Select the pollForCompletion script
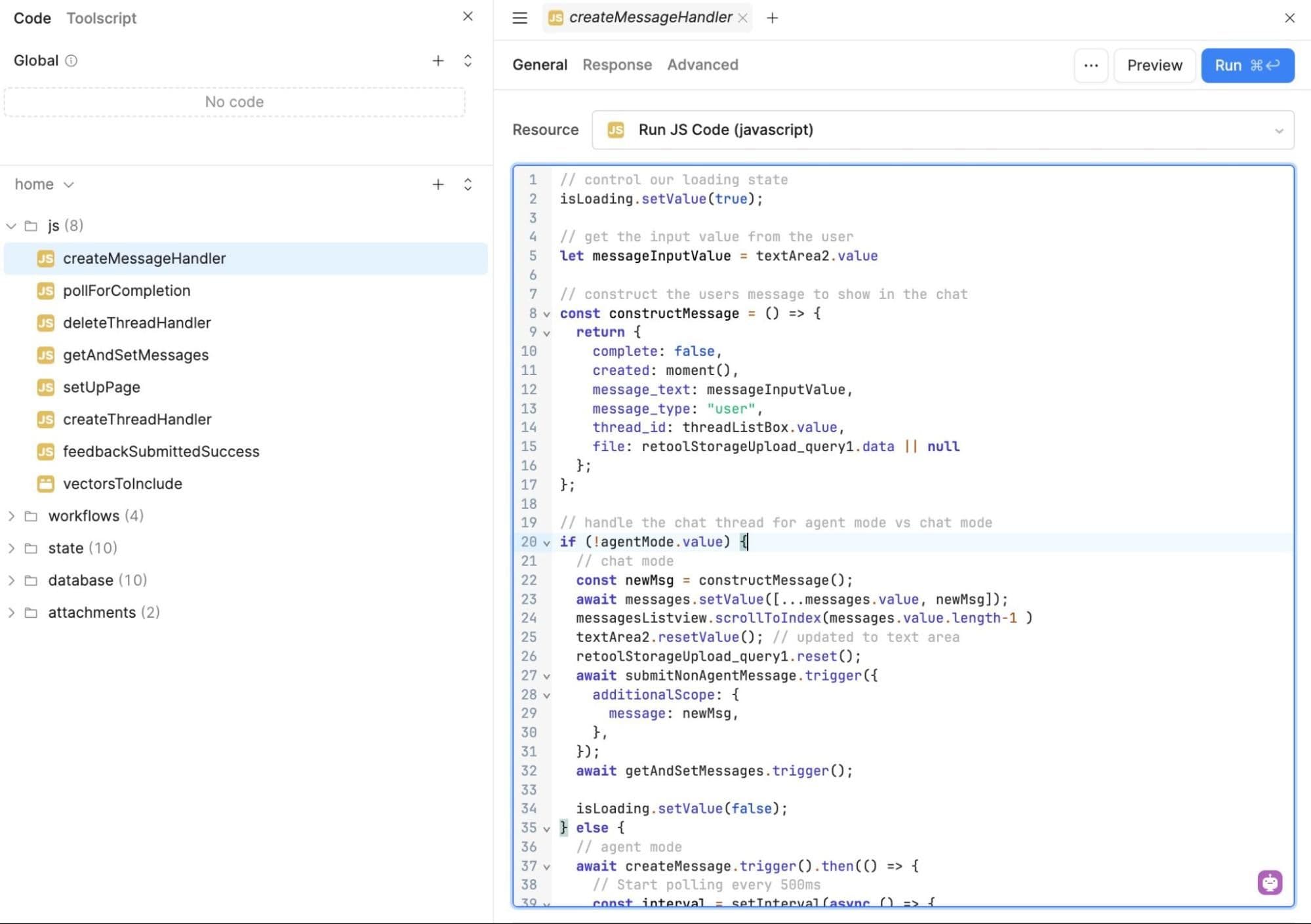1311x924 pixels. tap(126, 291)
